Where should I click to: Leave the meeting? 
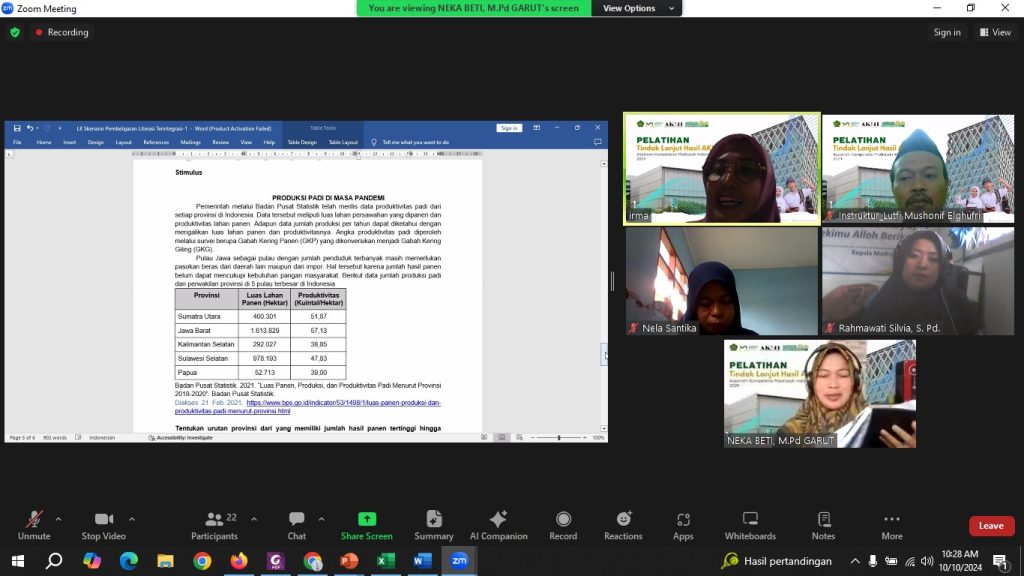(990, 526)
